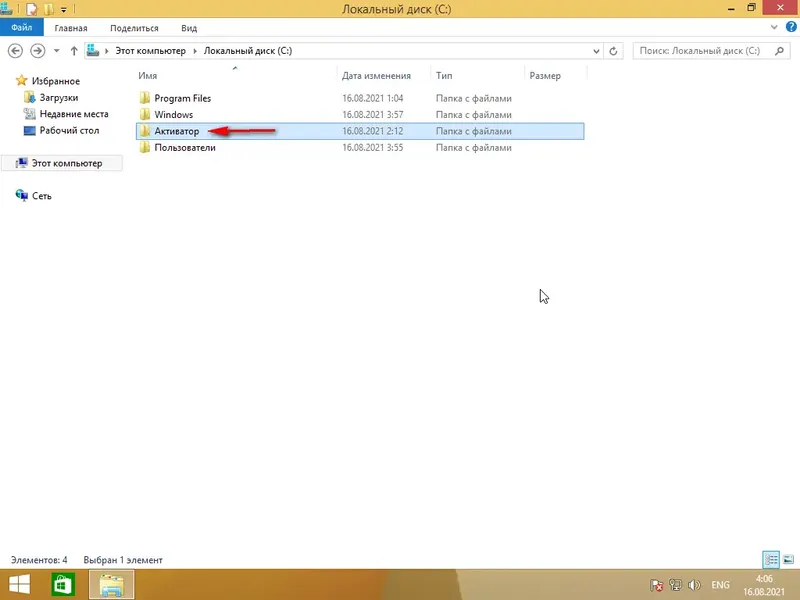Image resolution: width=800 pixels, height=600 pixels.
Task: Select Избранное in the navigation pane
Action: (56, 81)
